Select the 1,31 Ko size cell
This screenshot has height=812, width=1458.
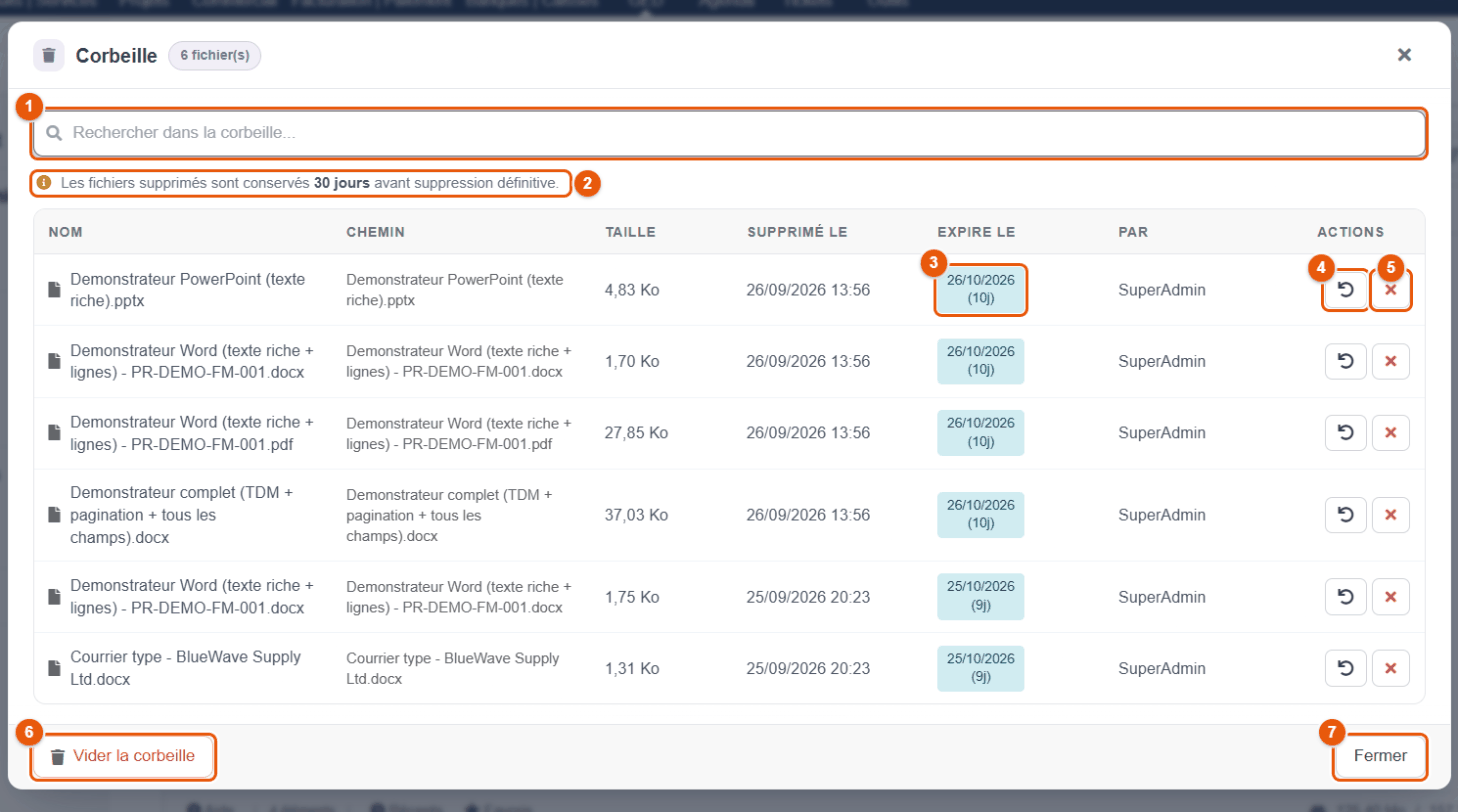pyautogui.click(x=632, y=668)
